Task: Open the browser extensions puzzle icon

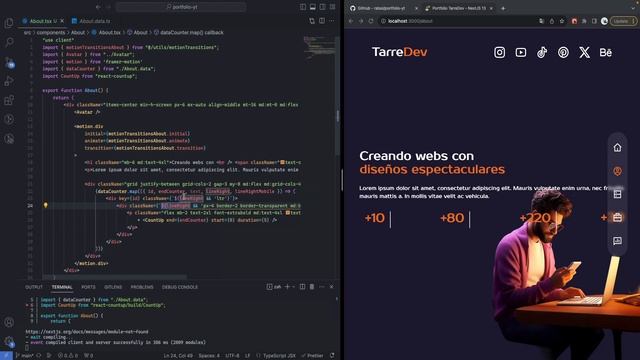Action: 584,21
